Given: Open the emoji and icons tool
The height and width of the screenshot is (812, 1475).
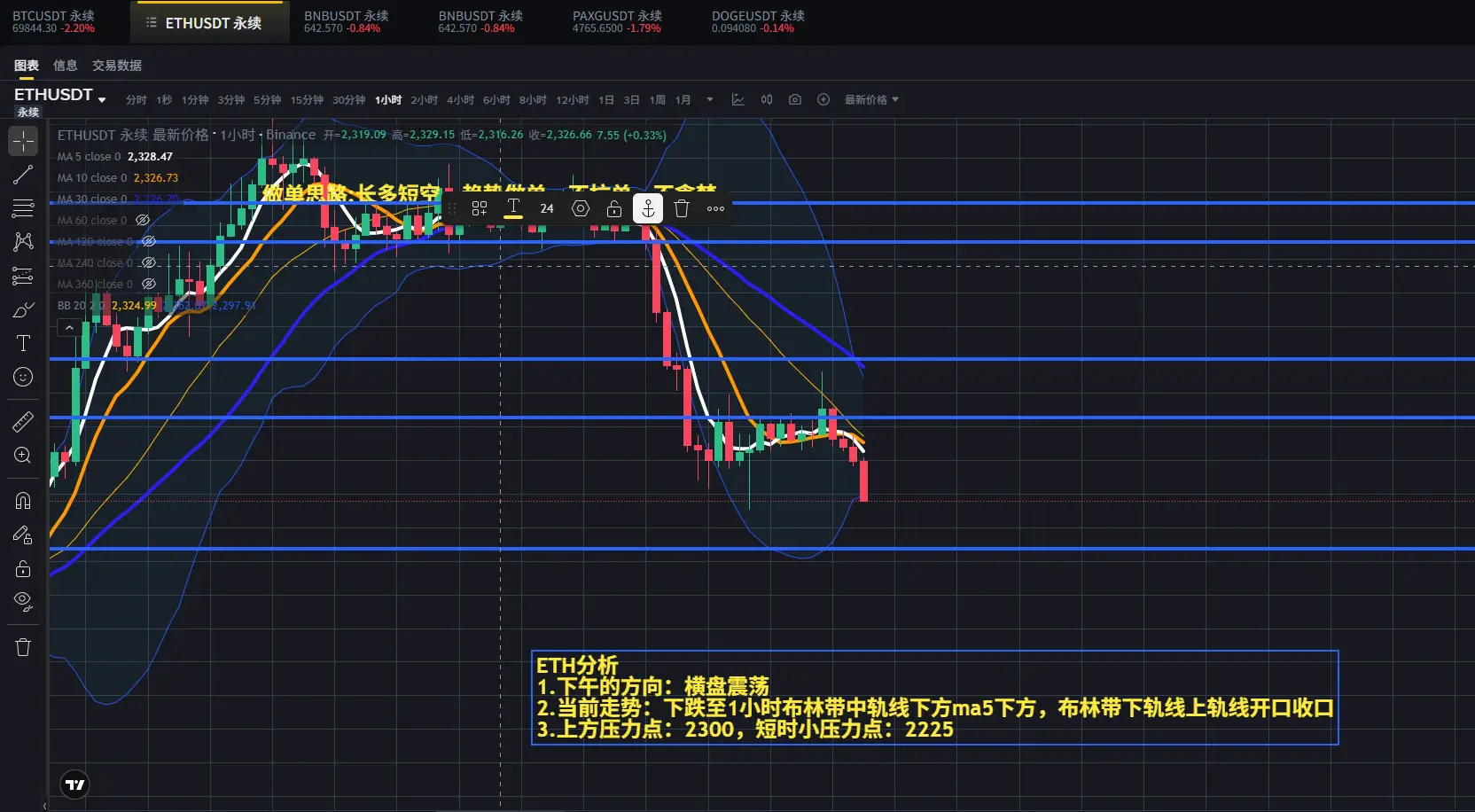Looking at the screenshot, I should click(x=23, y=377).
